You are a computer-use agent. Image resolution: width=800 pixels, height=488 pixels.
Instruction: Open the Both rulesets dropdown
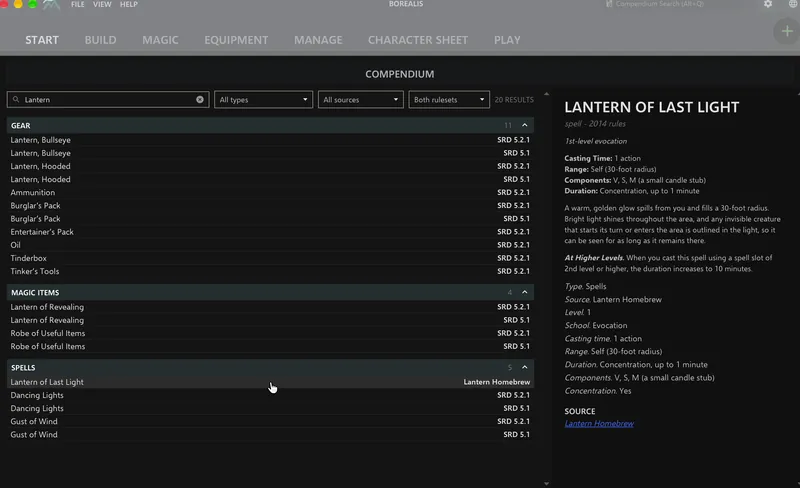(449, 100)
